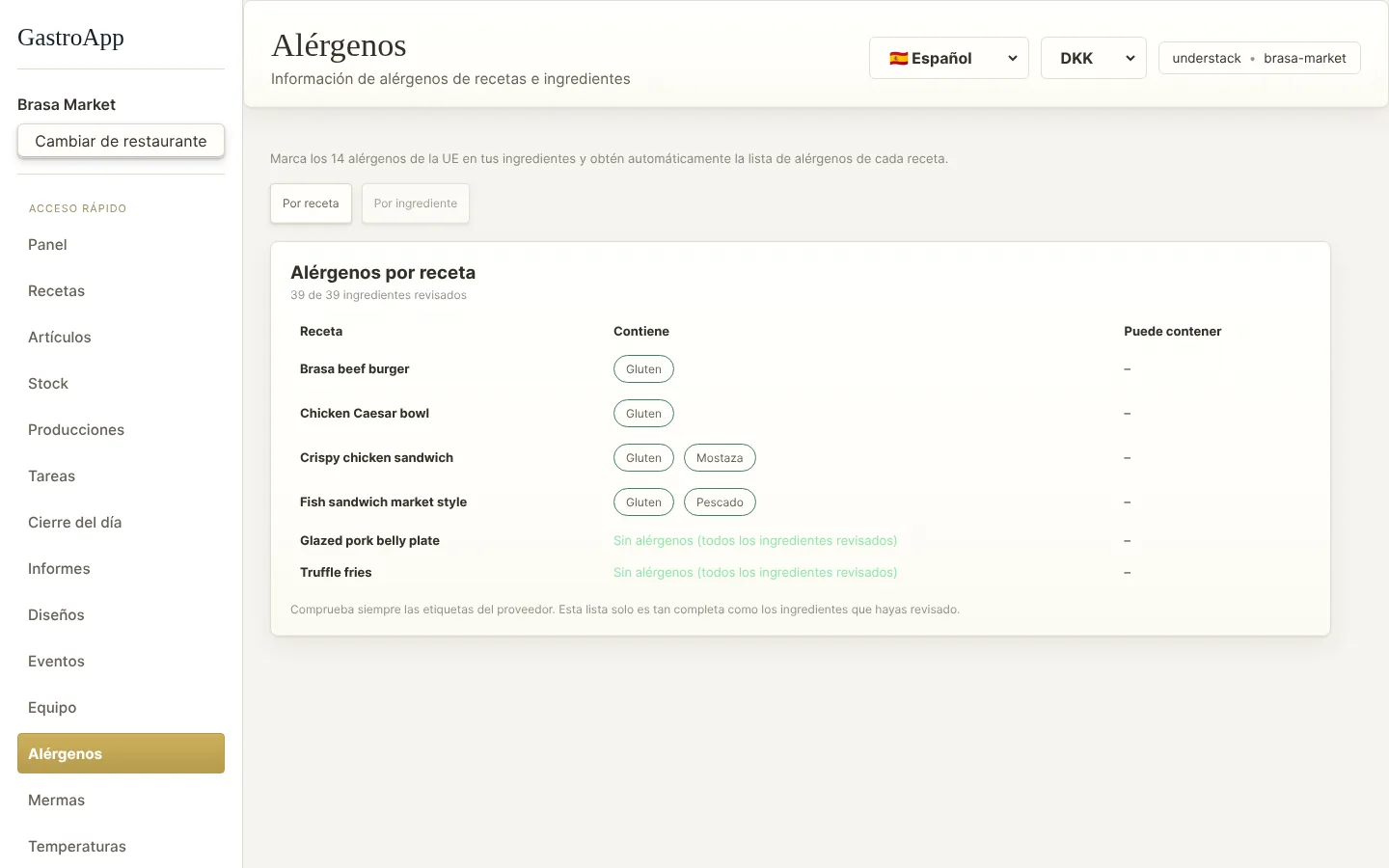Click the Cambiar de restaurante button
Viewport: 1389px width, 868px height.
point(121,141)
